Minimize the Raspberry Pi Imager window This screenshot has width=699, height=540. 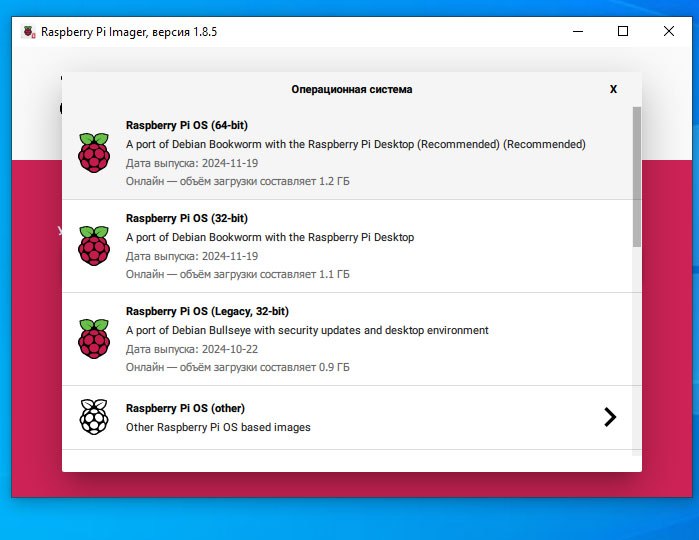578,32
